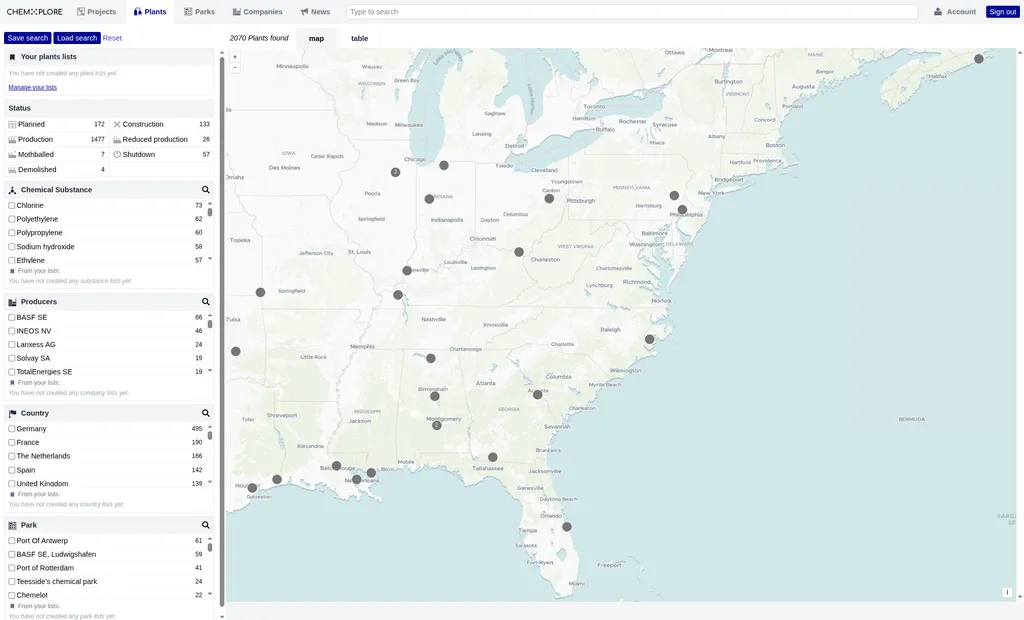This screenshot has height=620, width=1024.
Task: Click the bookmark icon of Your plants lists
Action: pos(12,57)
